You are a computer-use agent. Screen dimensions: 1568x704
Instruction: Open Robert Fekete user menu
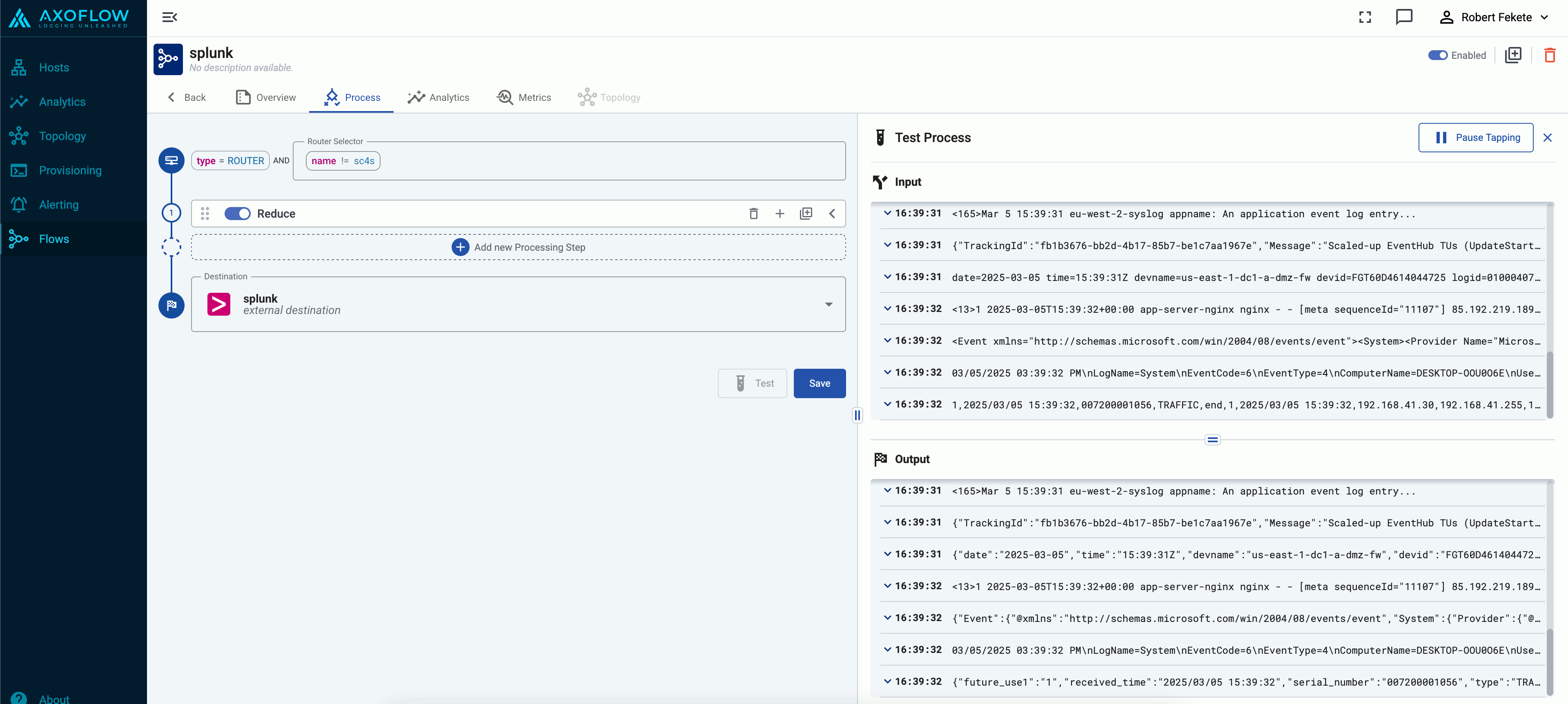(1494, 17)
